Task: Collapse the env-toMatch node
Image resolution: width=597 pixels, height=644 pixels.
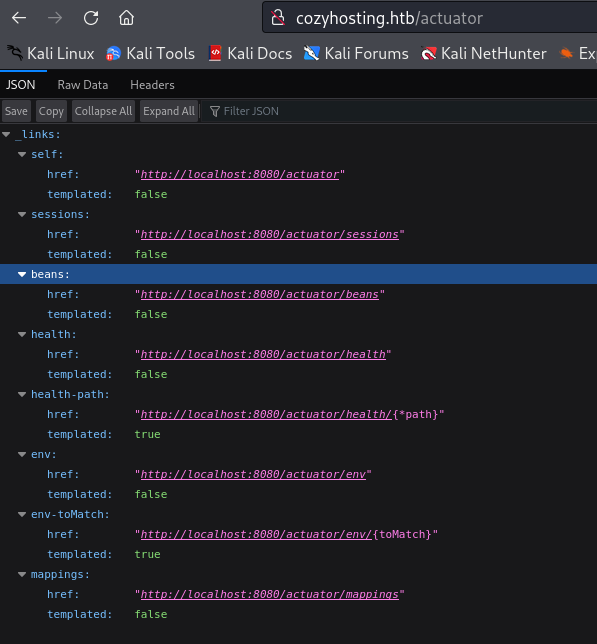Action: pyautogui.click(x=22, y=514)
